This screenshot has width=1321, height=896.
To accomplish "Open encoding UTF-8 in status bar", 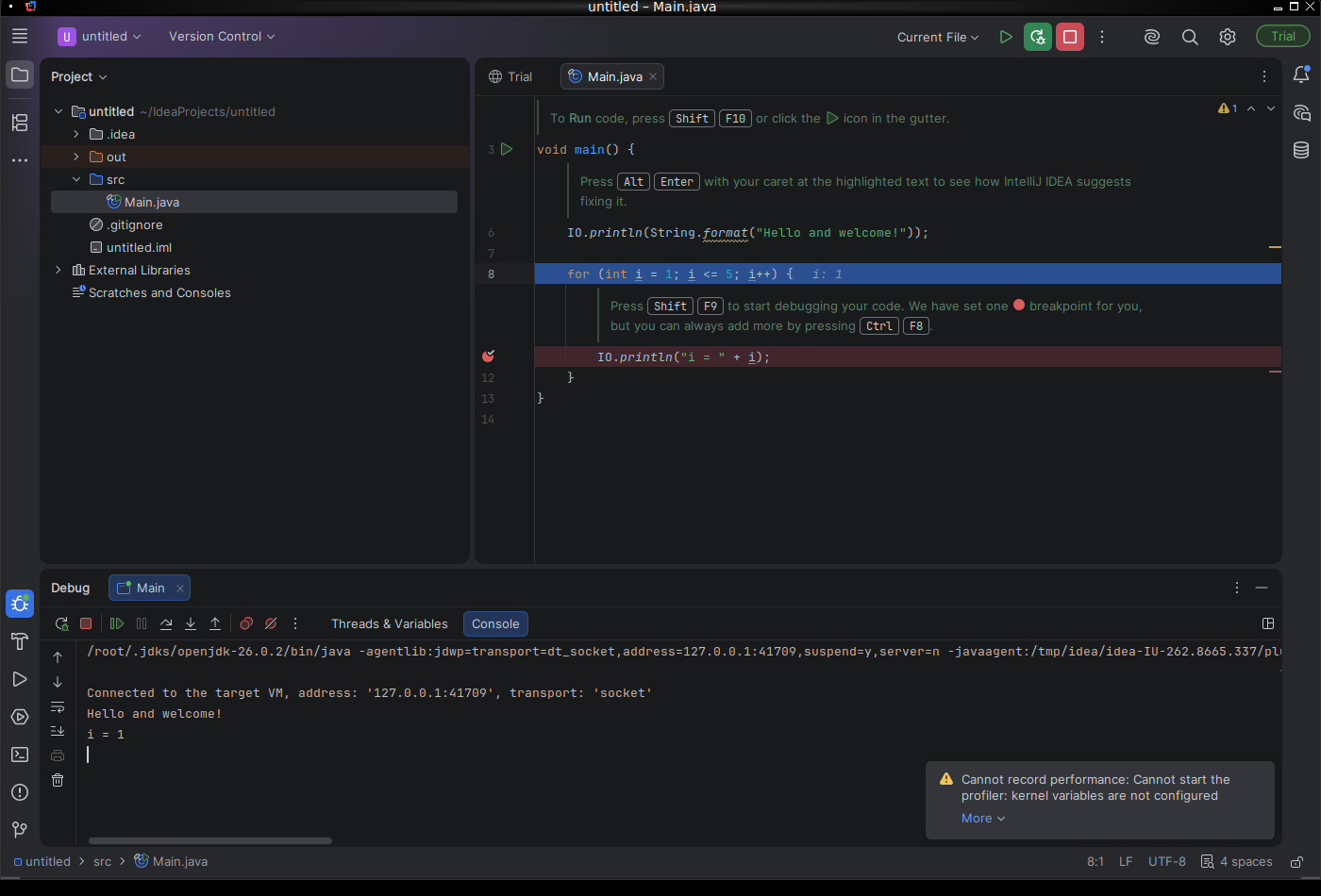I will (1167, 862).
